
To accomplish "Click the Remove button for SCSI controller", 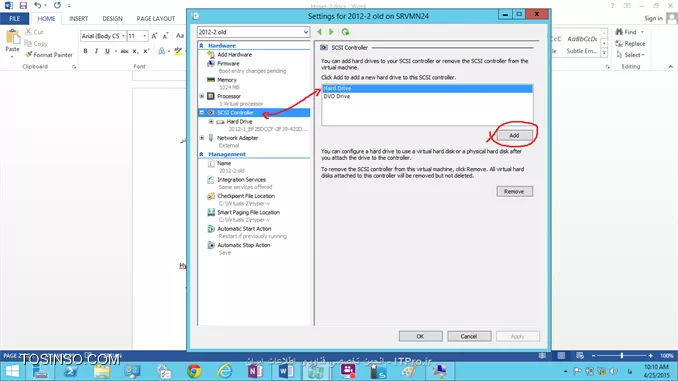I will 515,192.
